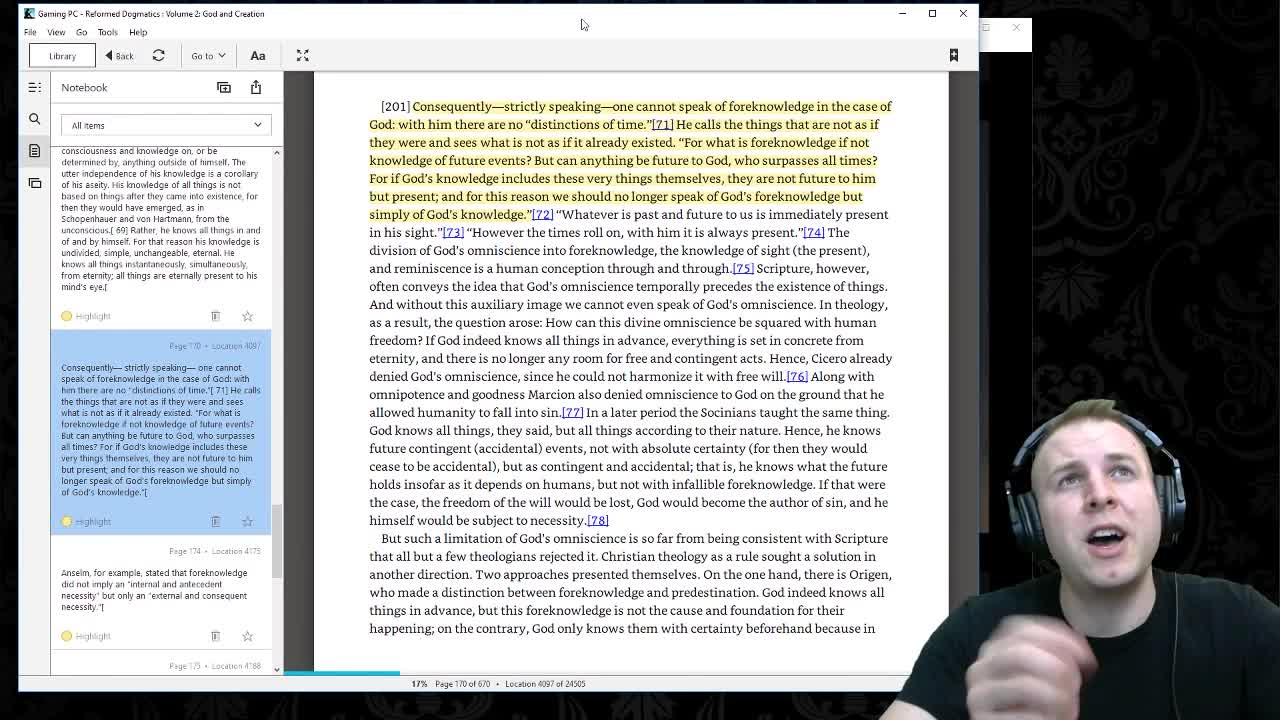Return to the Library
The height and width of the screenshot is (720, 1280).
(62, 56)
